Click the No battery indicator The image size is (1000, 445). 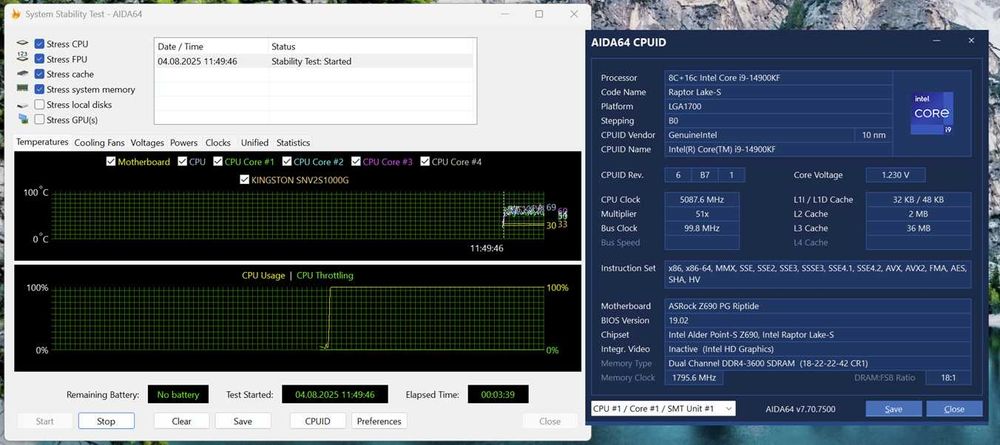178,395
